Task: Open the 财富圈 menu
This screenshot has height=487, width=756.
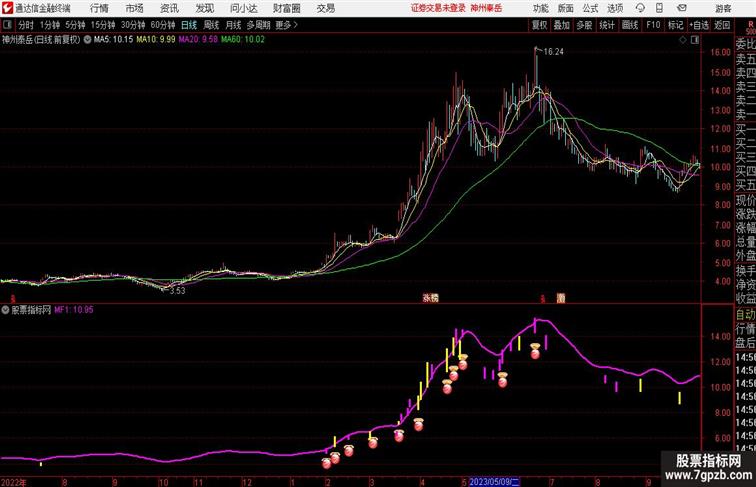Action: [x=286, y=8]
